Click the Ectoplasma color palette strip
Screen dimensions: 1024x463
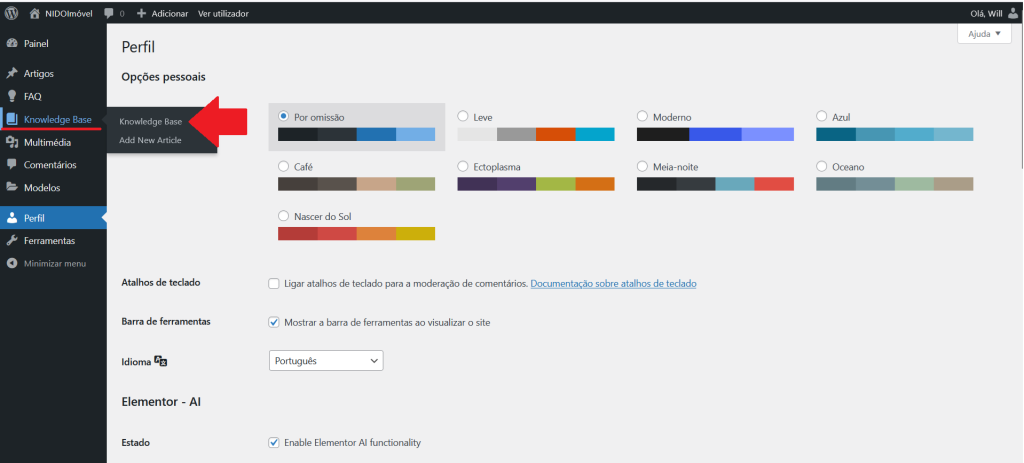[535, 184]
